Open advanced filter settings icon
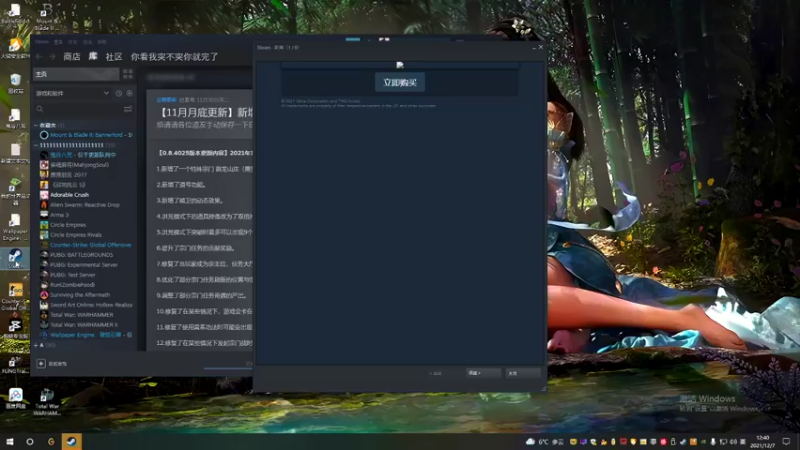 pyautogui.click(x=128, y=109)
